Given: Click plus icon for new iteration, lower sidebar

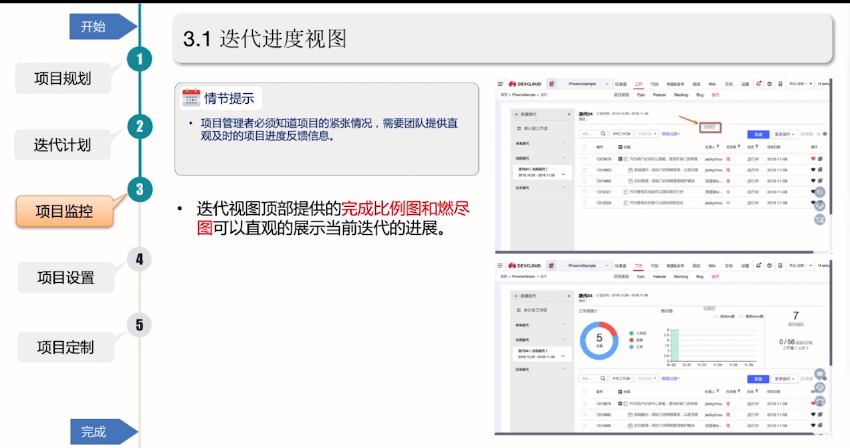Looking at the screenshot, I should (516, 296).
